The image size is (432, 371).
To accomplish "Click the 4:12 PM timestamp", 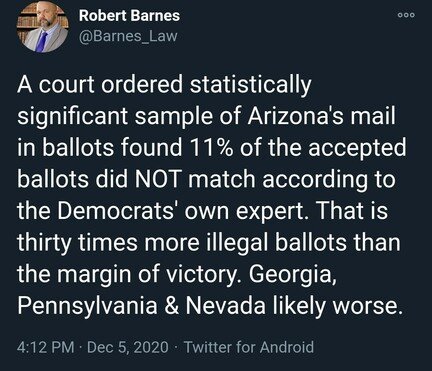I will point(46,347).
